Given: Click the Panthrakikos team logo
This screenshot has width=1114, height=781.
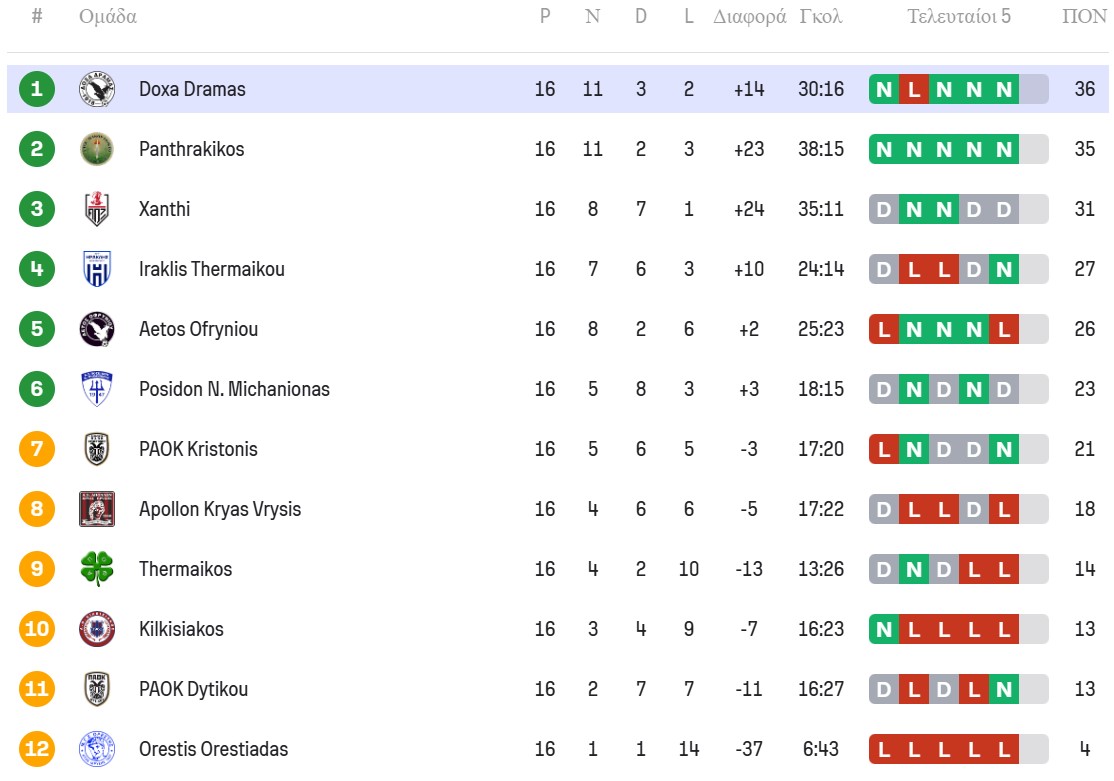Looking at the screenshot, I should (x=97, y=149).
